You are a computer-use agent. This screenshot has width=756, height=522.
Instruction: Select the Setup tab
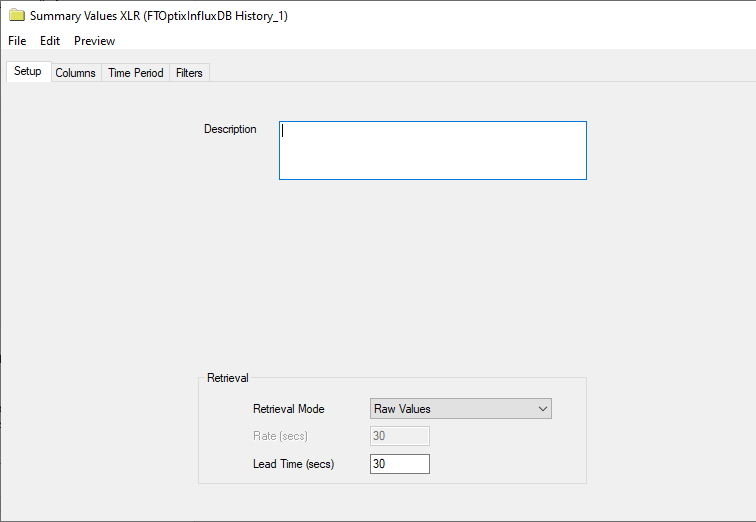coord(28,71)
